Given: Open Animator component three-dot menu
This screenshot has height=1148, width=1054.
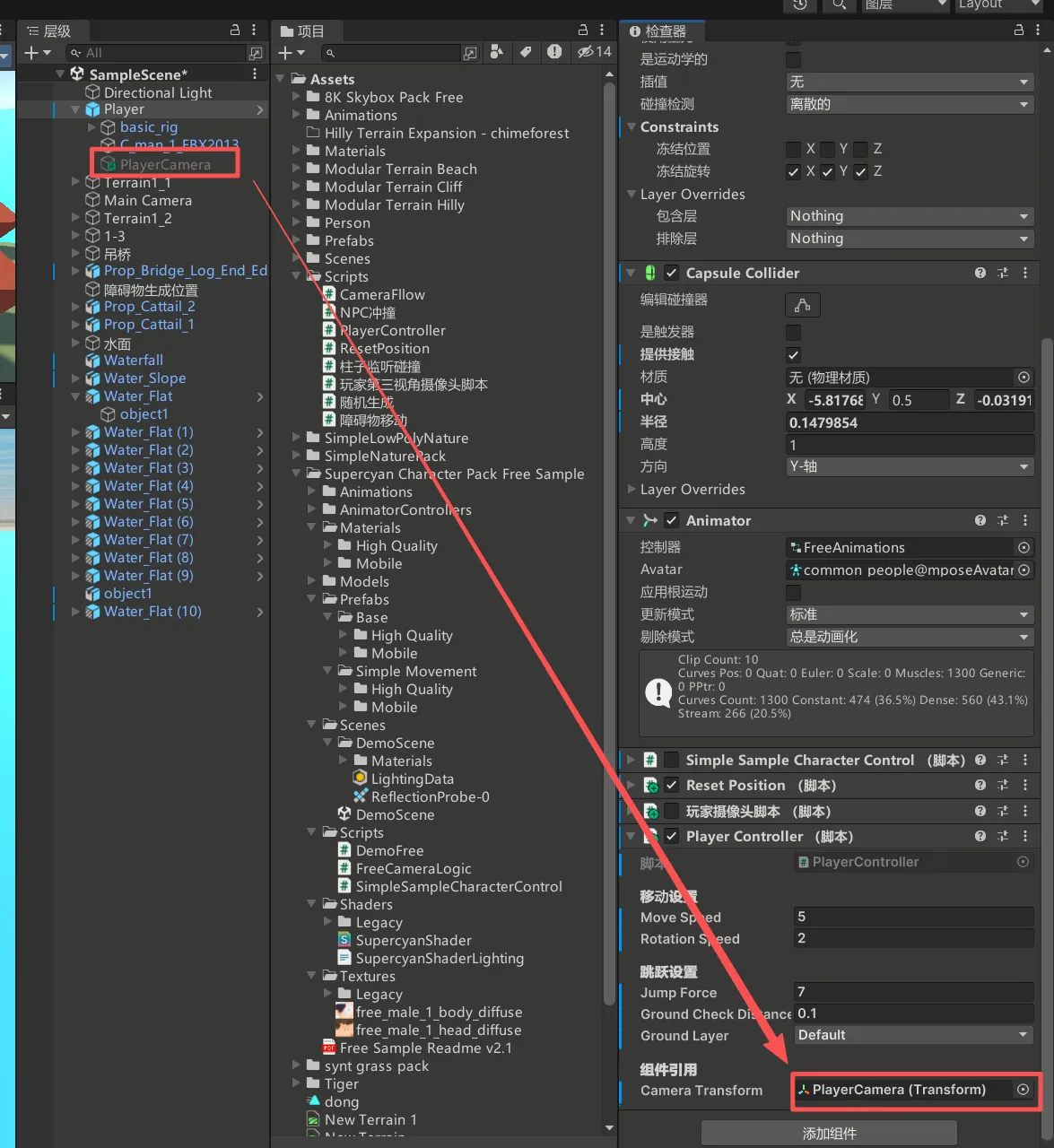Looking at the screenshot, I should (1025, 520).
